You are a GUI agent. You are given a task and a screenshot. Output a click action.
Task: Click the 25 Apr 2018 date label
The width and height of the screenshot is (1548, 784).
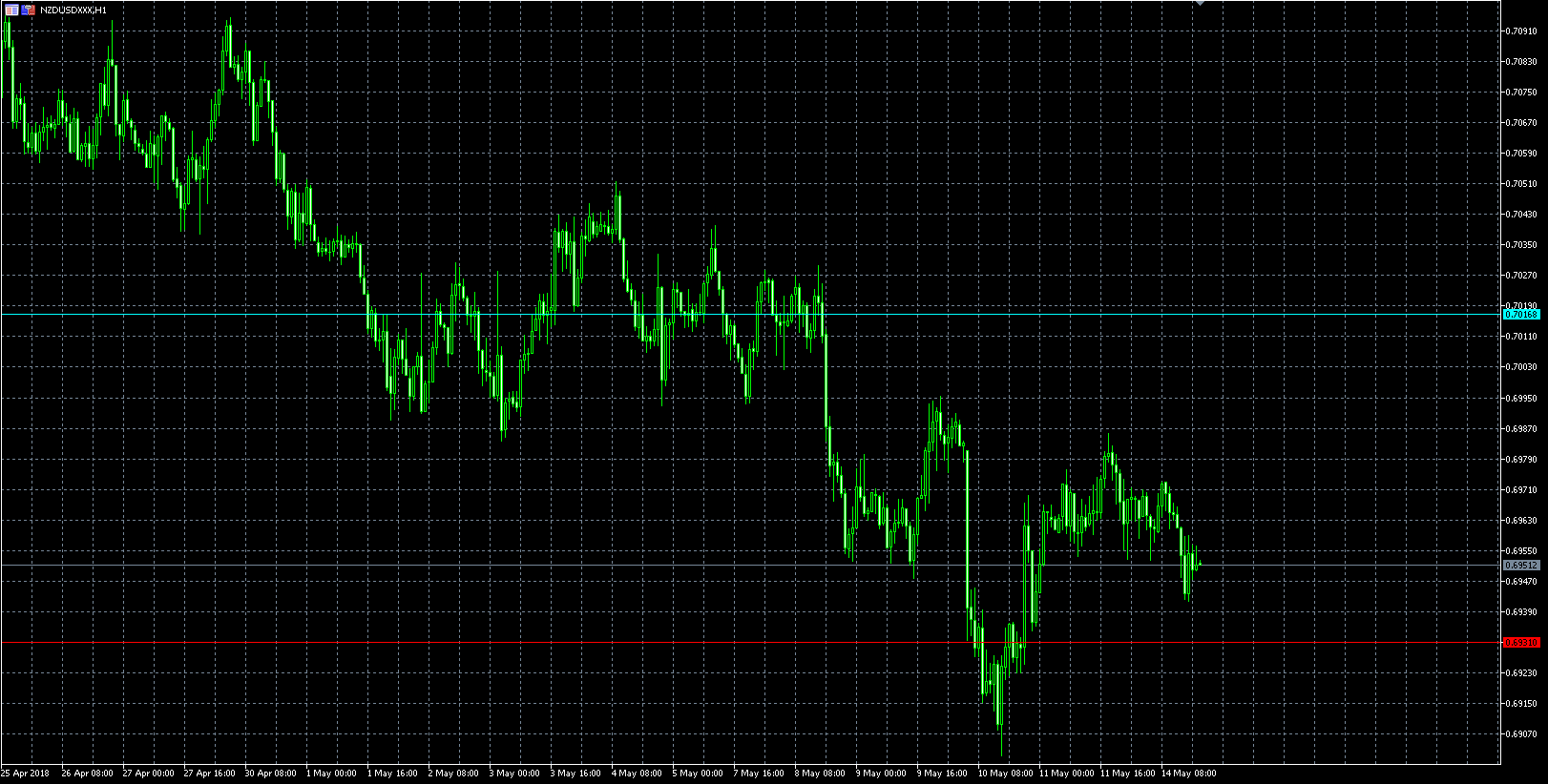26,774
